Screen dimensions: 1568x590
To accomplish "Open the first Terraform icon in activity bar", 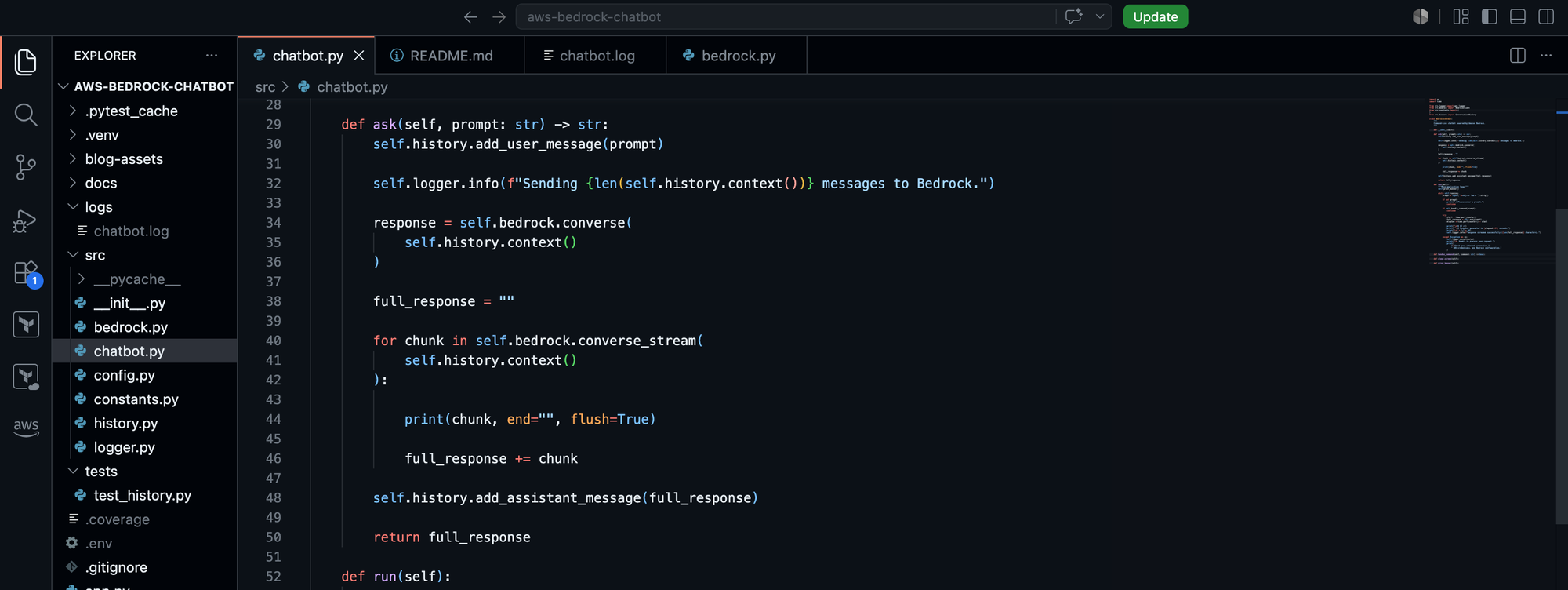I will [26, 325].
